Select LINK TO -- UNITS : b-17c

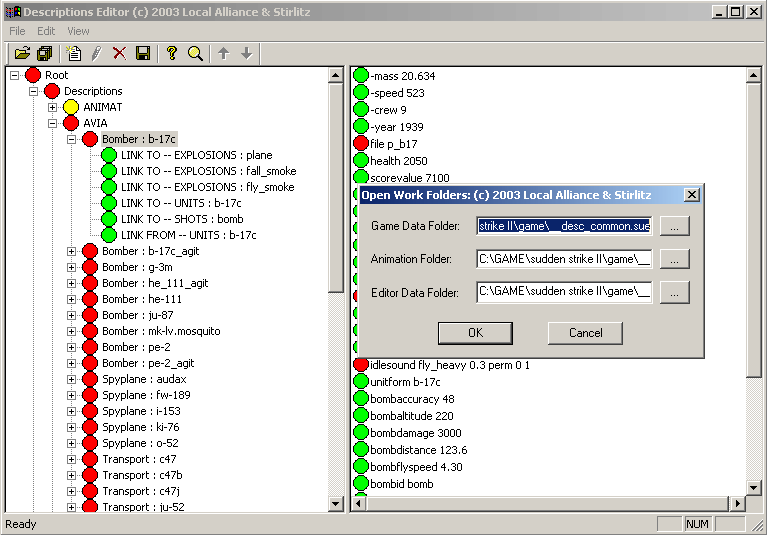(181, 203)
